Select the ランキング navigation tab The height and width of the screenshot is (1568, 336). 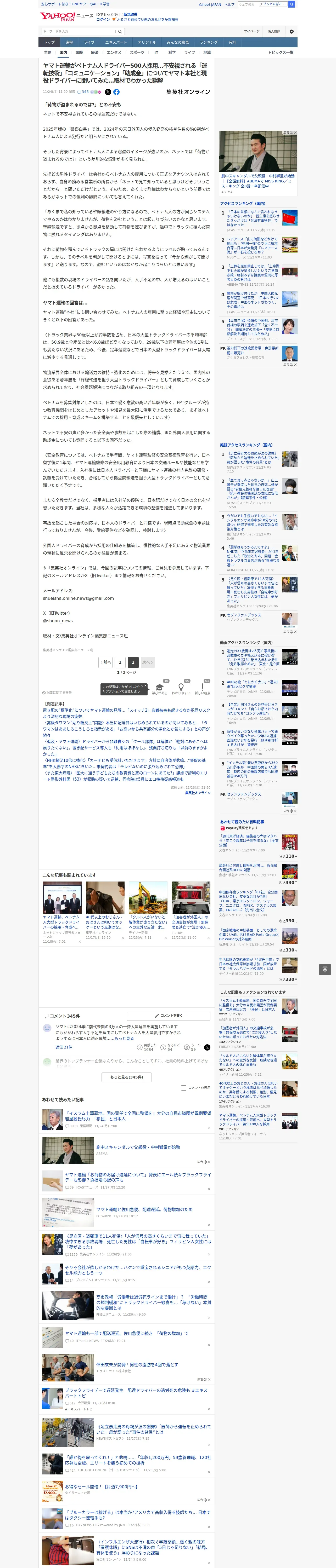click(x=209, y=43)
